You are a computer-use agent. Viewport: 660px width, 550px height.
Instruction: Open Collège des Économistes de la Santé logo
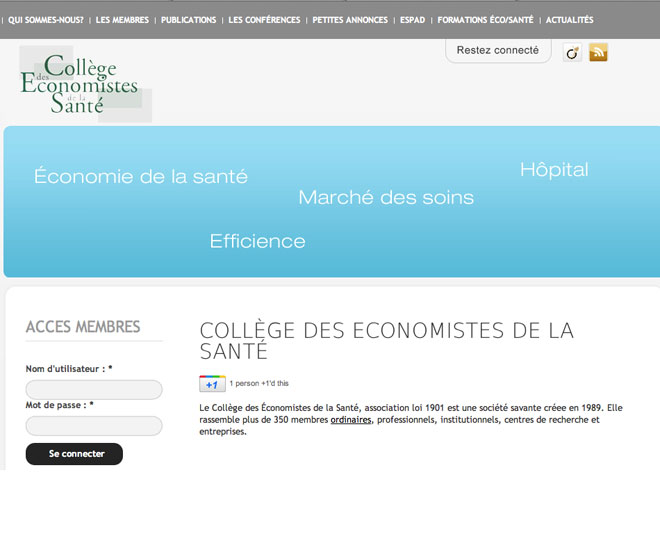(85, 84)
